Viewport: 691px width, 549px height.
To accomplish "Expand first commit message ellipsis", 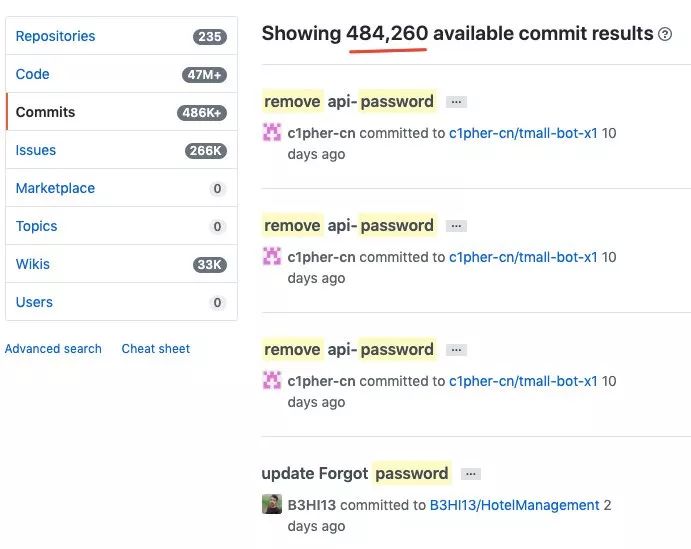I will pyautogui.click(x=456, y=102).
